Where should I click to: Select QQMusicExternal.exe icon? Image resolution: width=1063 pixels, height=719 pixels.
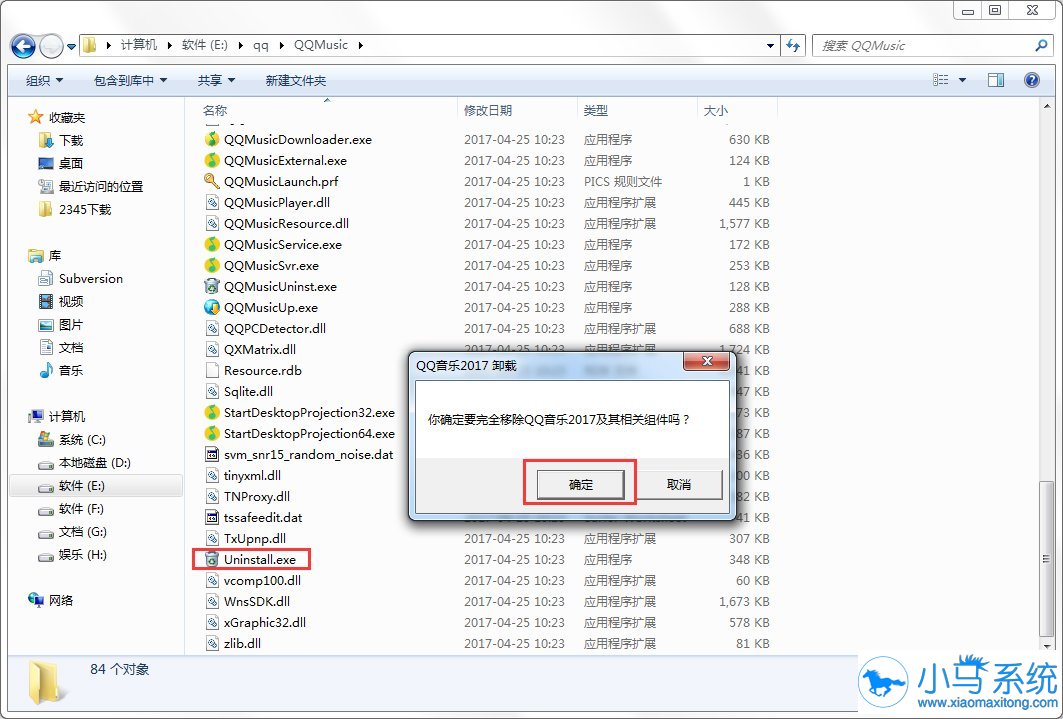(x=212, y=161)
